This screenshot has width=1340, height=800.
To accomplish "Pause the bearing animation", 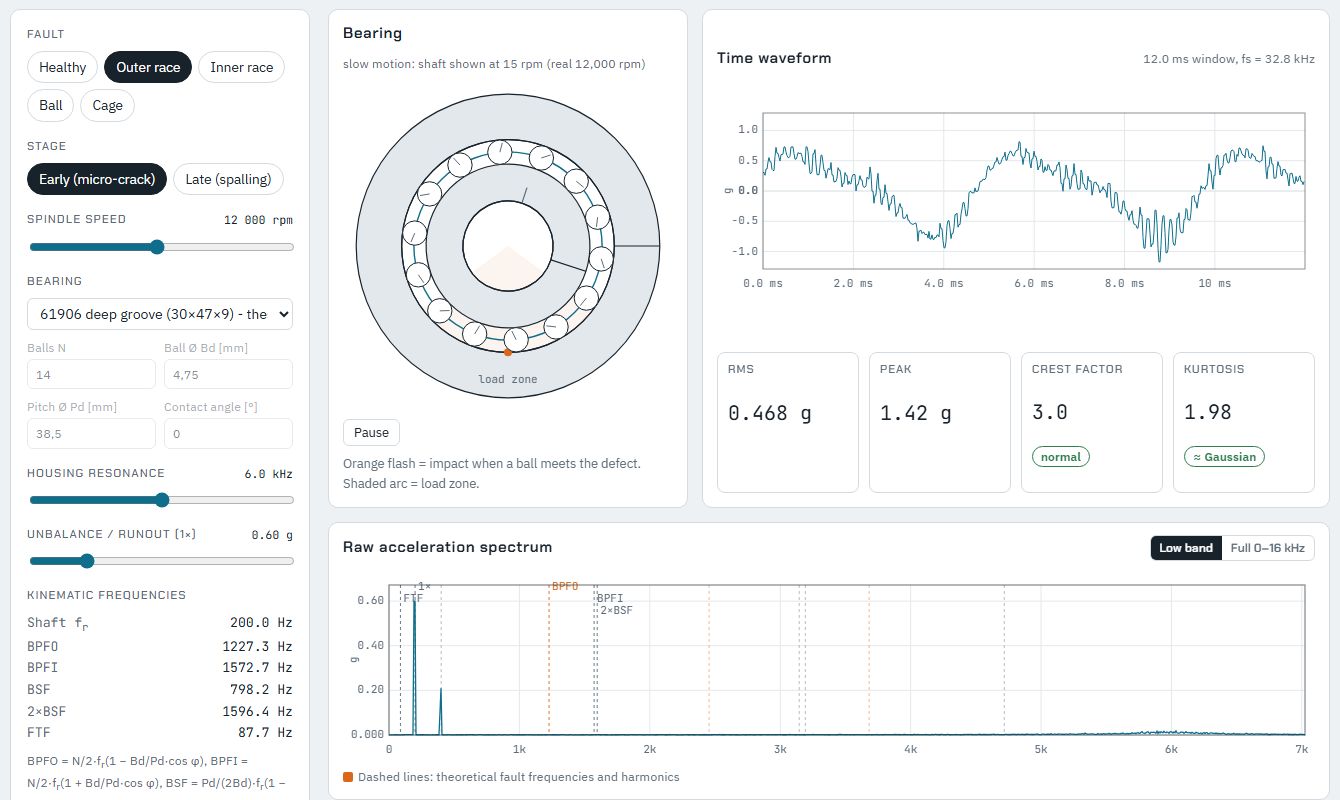I will point(371,432).
